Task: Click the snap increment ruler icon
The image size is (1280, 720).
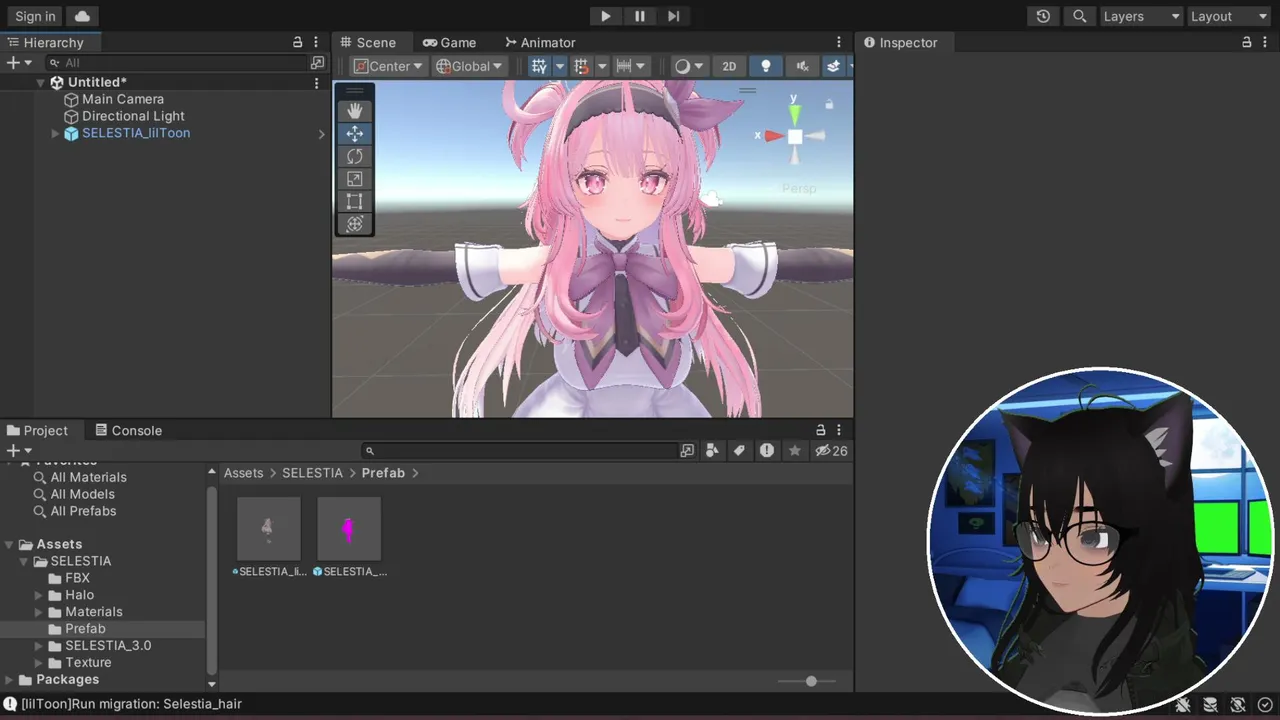Action: click(624, 66)
